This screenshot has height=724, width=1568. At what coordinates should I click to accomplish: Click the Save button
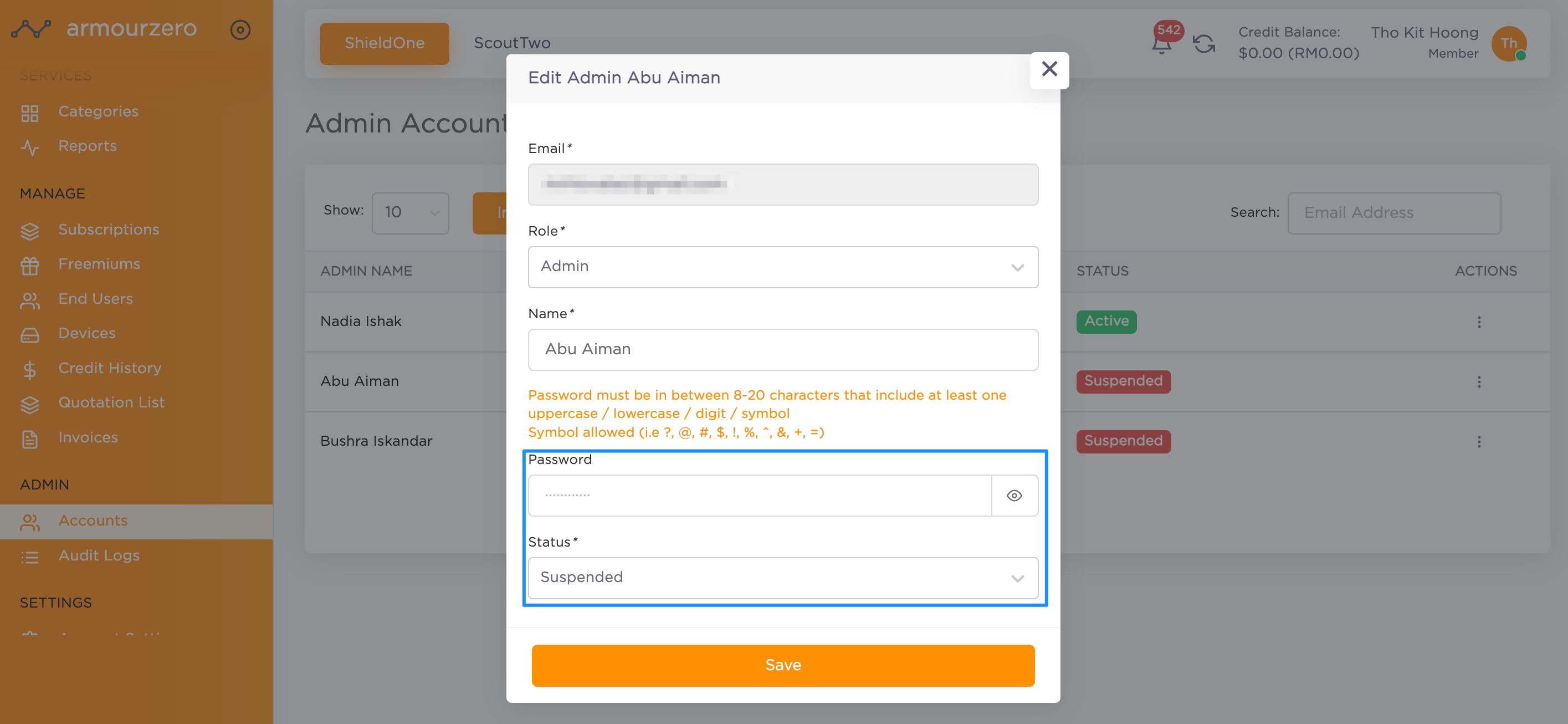pyautogui.click(x=783, y=665)
